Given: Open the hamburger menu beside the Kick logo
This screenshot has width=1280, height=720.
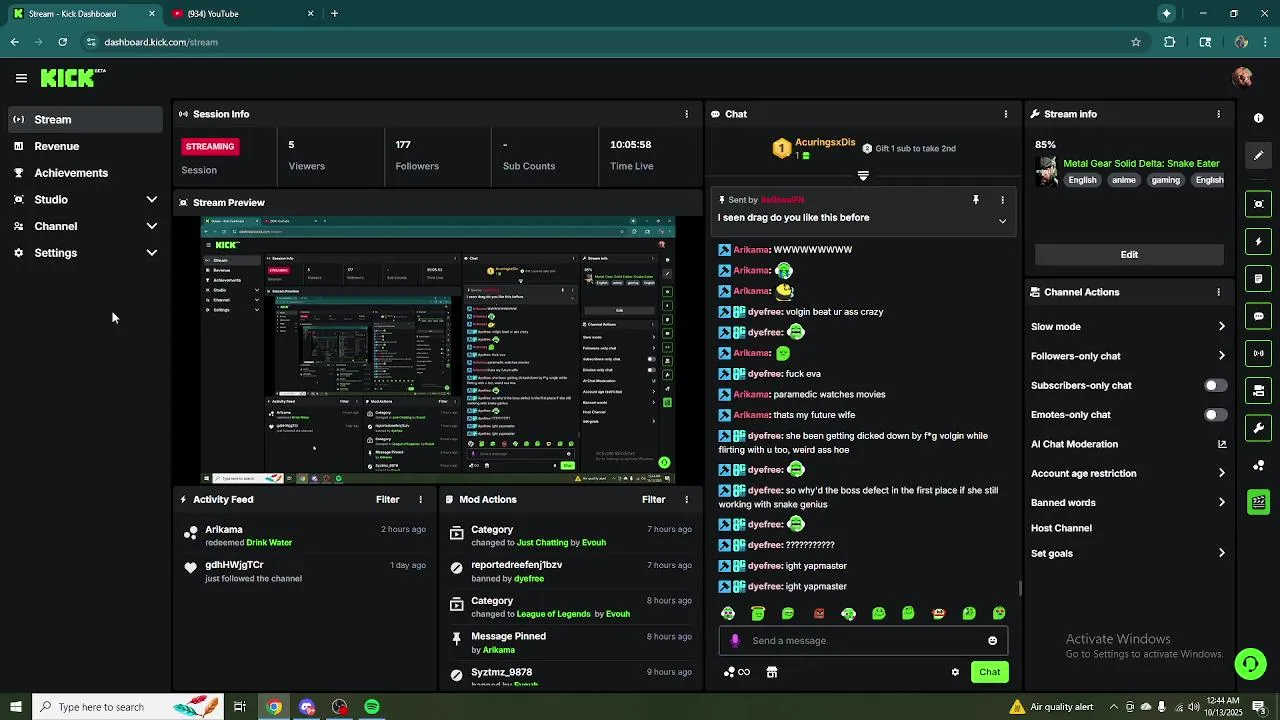Looking at the screenshot, I should point(21,78).
